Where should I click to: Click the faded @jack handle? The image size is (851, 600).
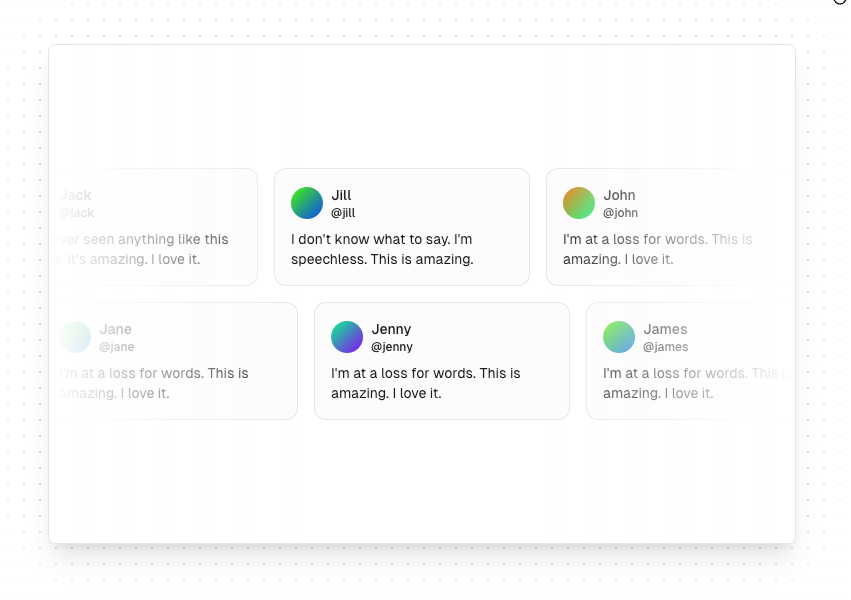click(77, 213)
